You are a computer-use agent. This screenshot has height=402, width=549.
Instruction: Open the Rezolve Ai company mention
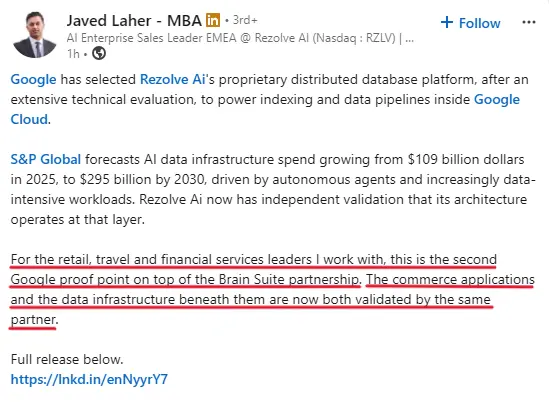[172, 79]
